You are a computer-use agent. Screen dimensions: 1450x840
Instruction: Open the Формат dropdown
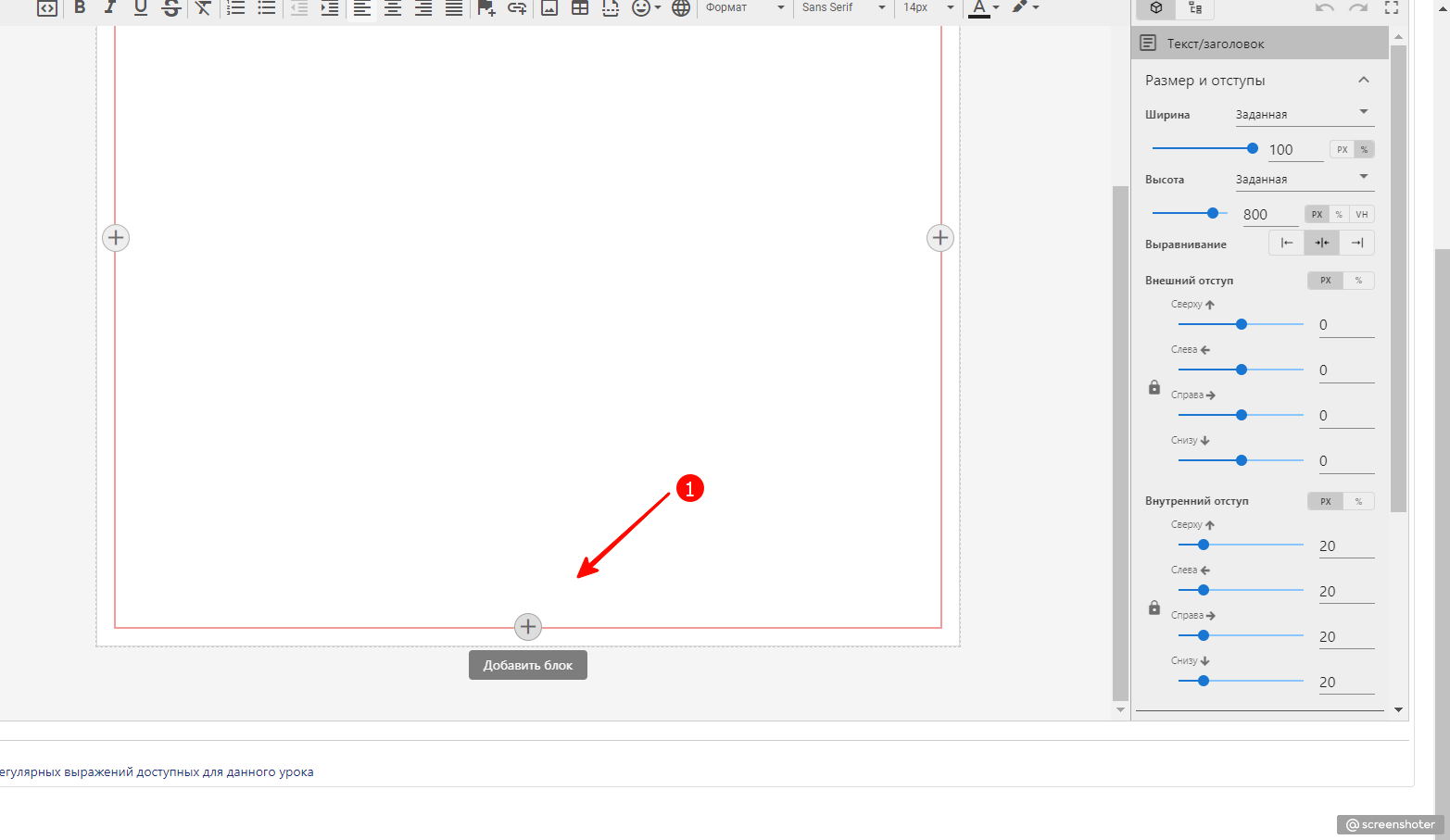(x=745, y=7)
